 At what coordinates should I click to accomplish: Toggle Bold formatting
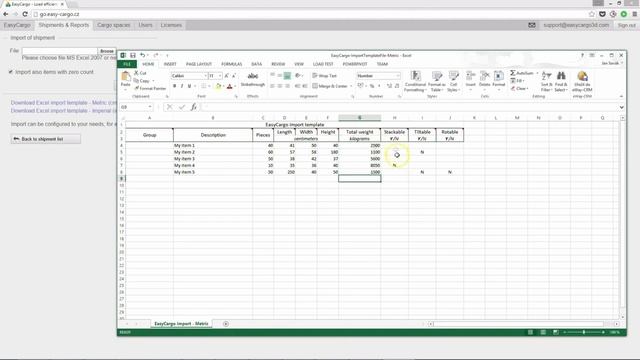click(174, 86)
